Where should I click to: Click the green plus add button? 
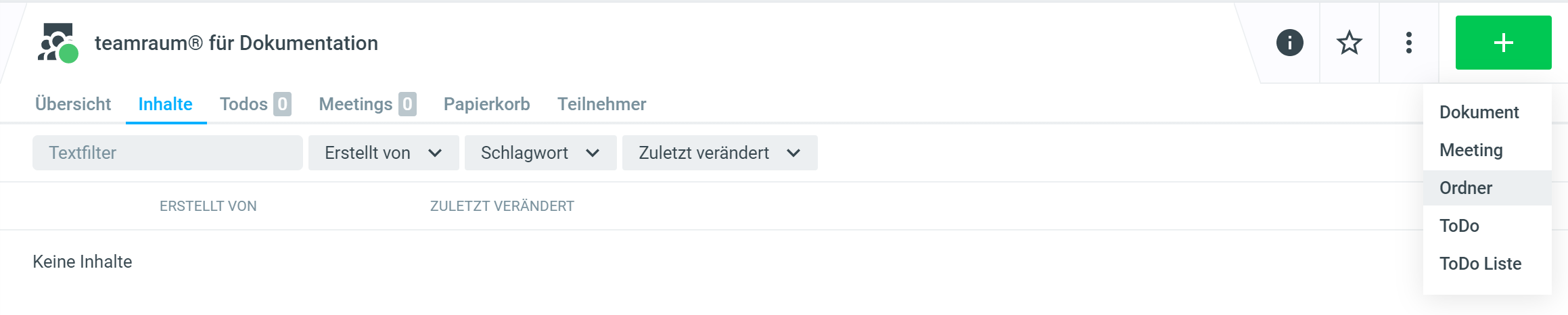point(1503,43)
